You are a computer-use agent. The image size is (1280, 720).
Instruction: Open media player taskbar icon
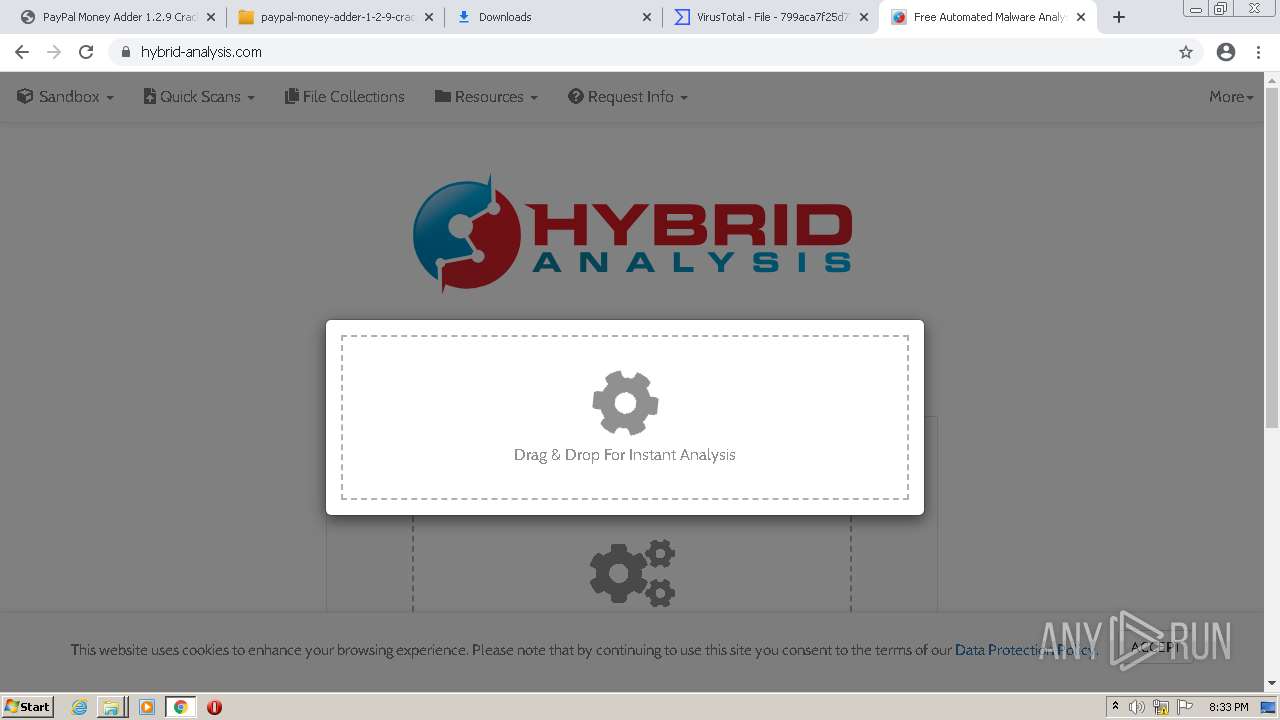(x=146, y=707)
